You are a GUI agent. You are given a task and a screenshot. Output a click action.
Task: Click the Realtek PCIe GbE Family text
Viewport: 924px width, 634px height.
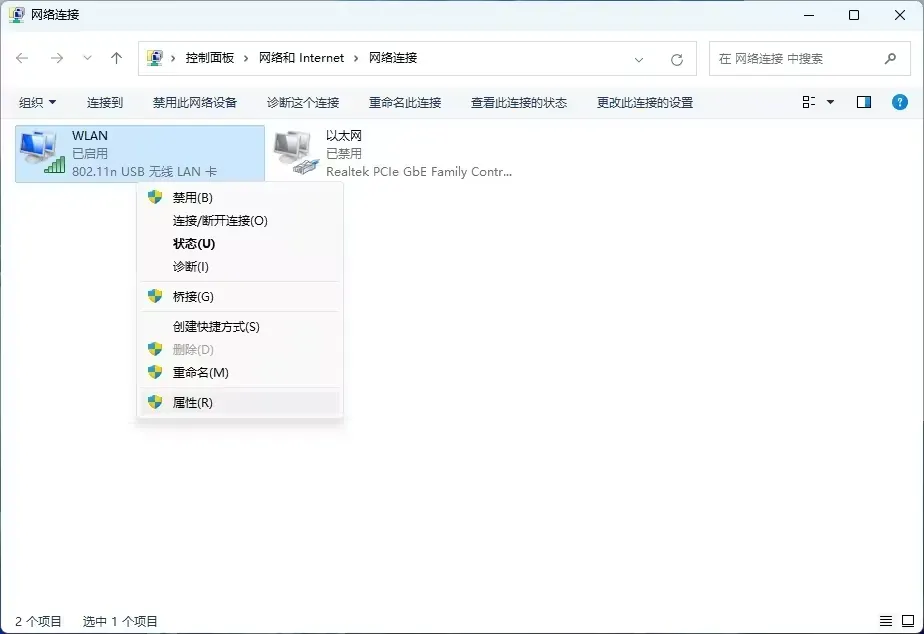coord(419,171)
